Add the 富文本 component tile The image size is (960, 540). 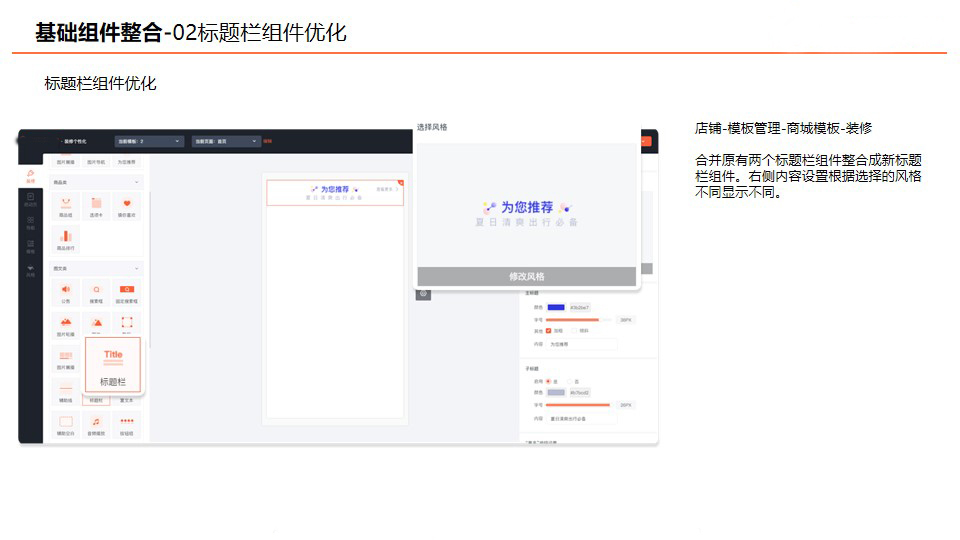click(x=127, y=400)
